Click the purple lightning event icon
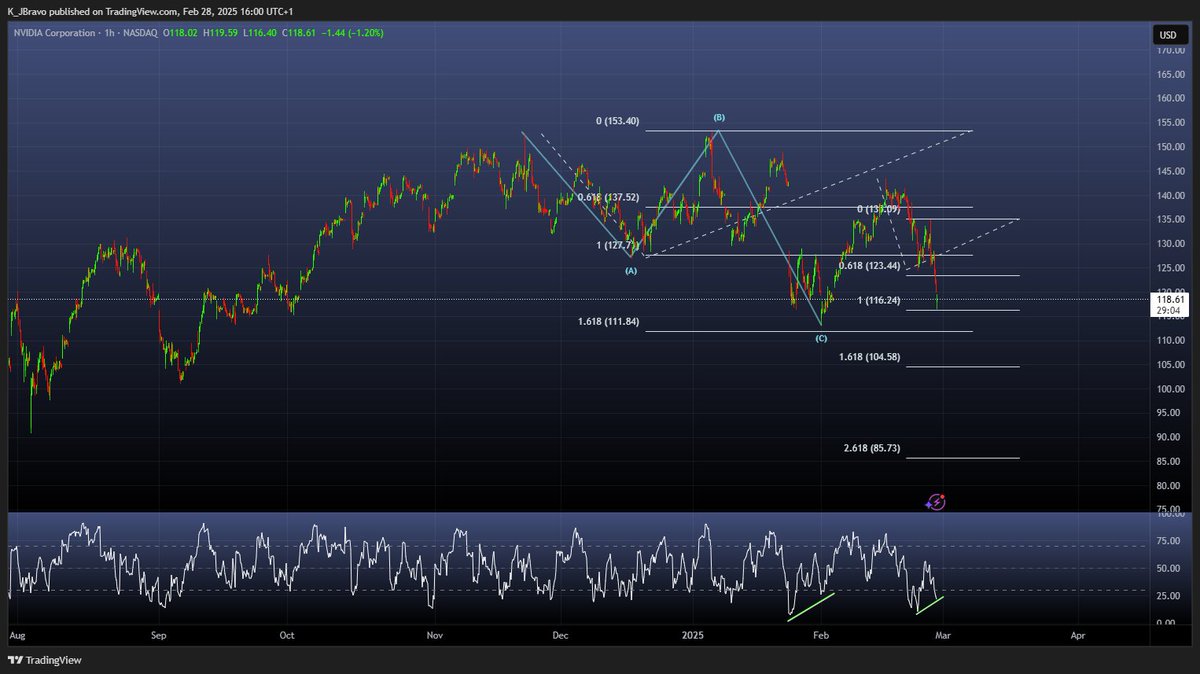This screenshot has height=674, width=1200. click(x=936, y=502)
